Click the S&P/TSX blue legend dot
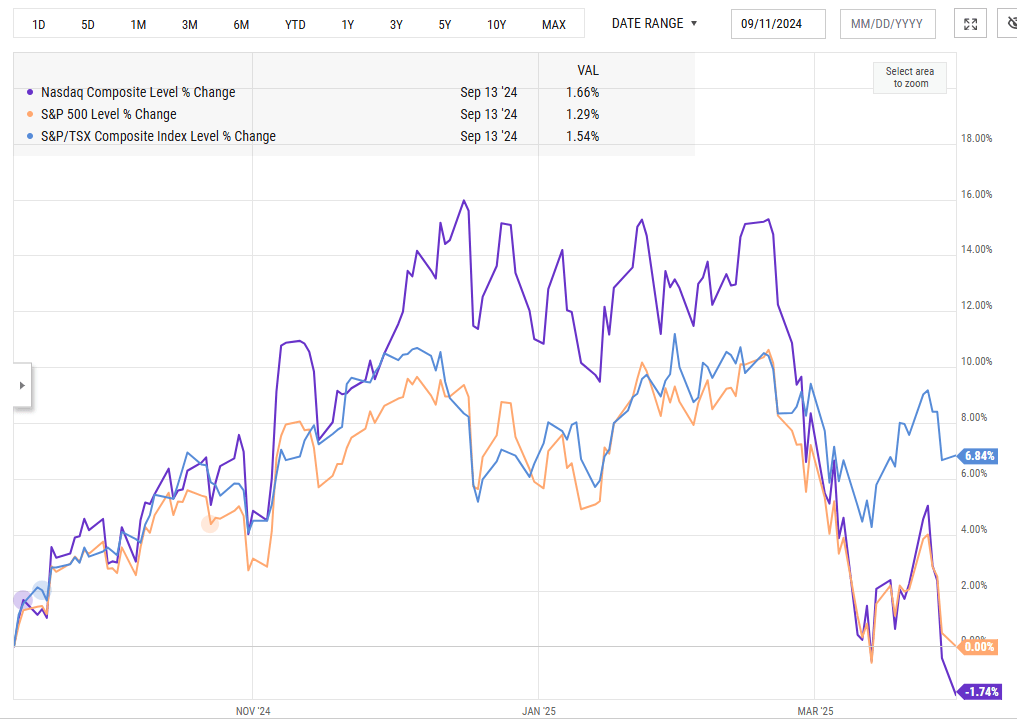Image resolution: width=1017 pixels, height=722 pixels. click(30, 137)
